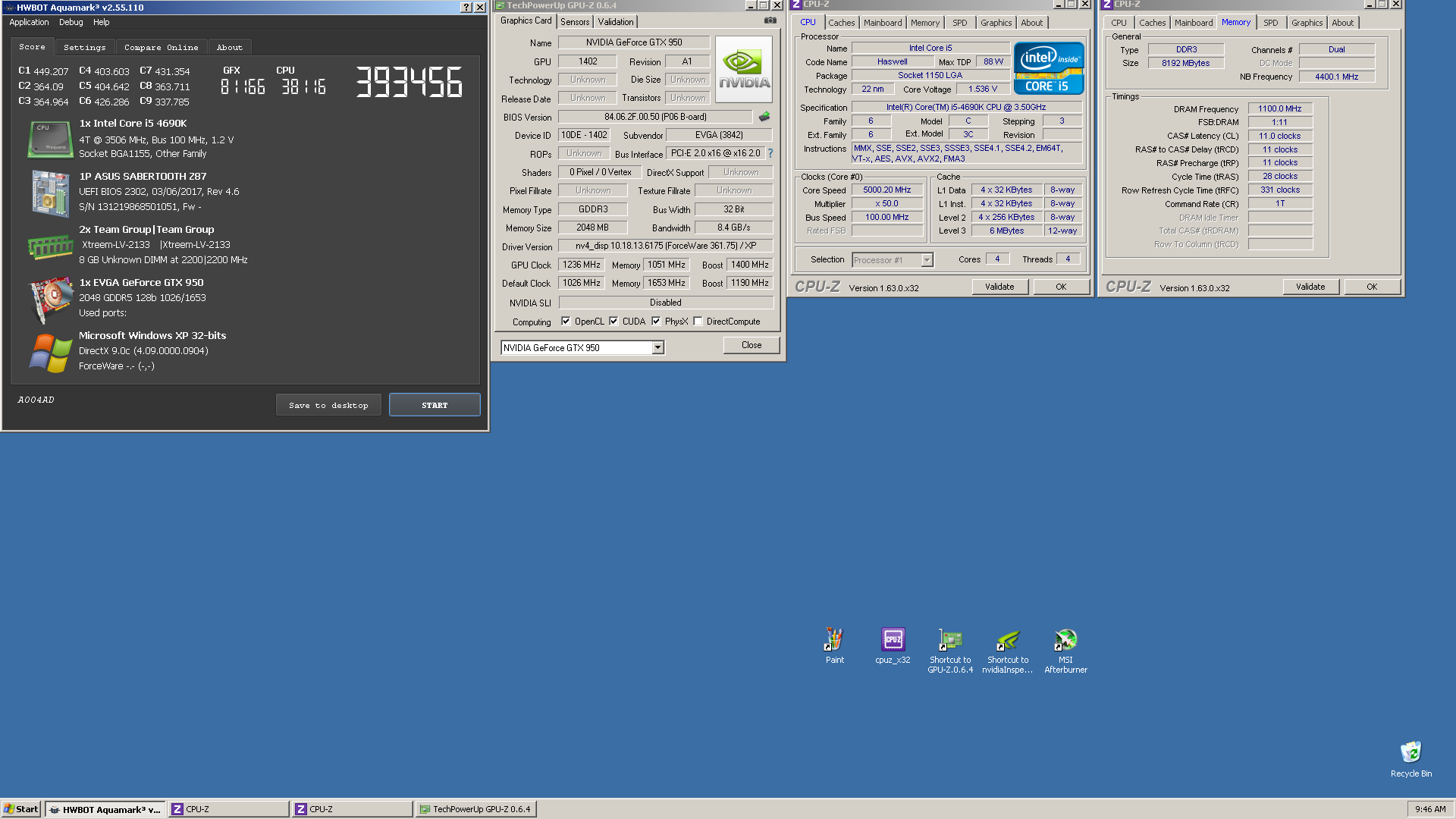Image resolution: width=1456 pixels, height=819 pixels.
Task: Click the Intel Core i5 badge in CPU-Z
Action: (1049, 68)
